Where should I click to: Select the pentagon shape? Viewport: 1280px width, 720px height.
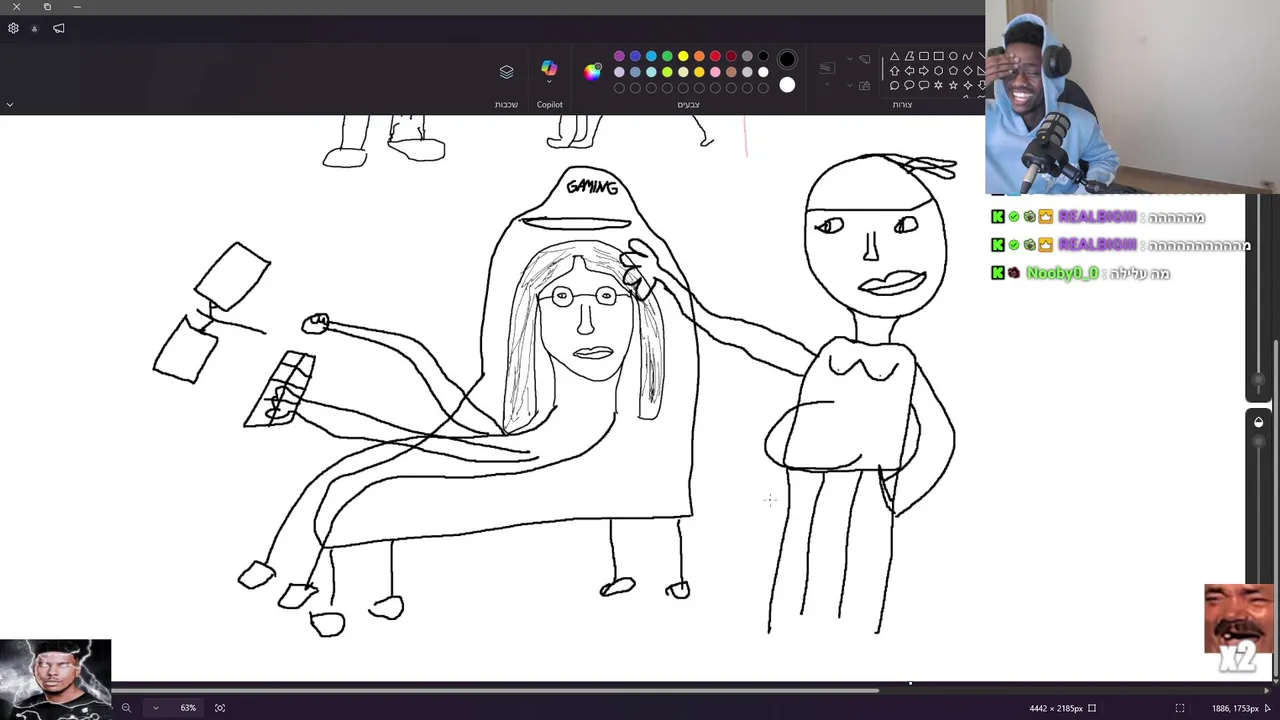pos(953,71)
